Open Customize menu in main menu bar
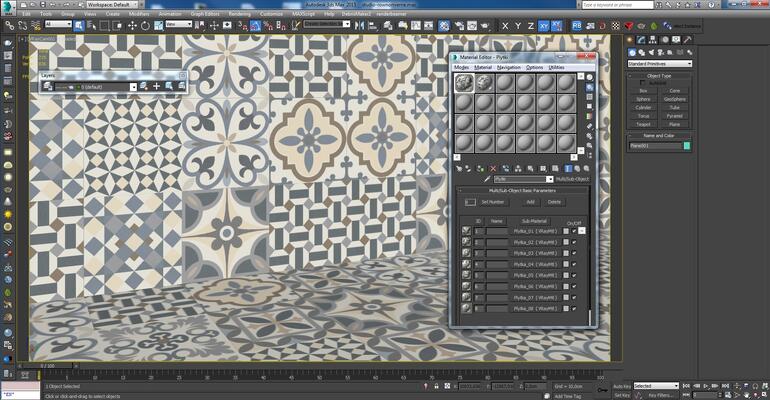The width and height of the screenshot is (770, 400). click(271, 14)
